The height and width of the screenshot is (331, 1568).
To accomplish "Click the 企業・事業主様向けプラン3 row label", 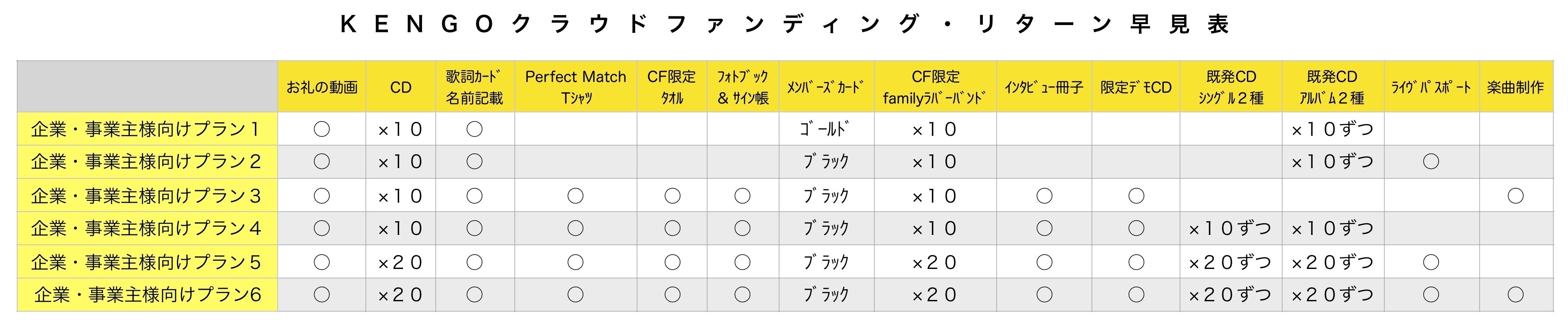I will 146,196.
